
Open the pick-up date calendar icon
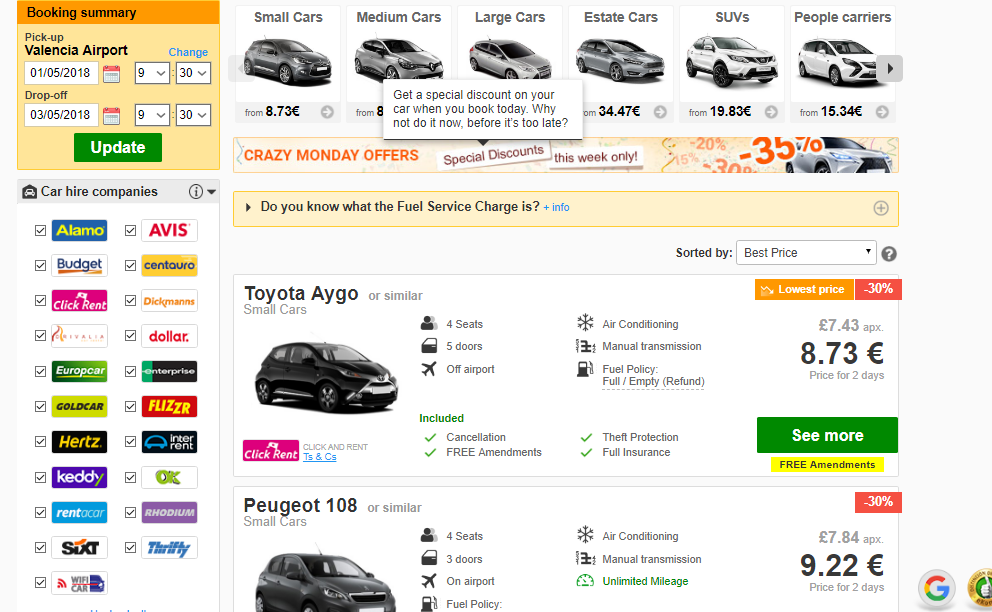(111, 73)
